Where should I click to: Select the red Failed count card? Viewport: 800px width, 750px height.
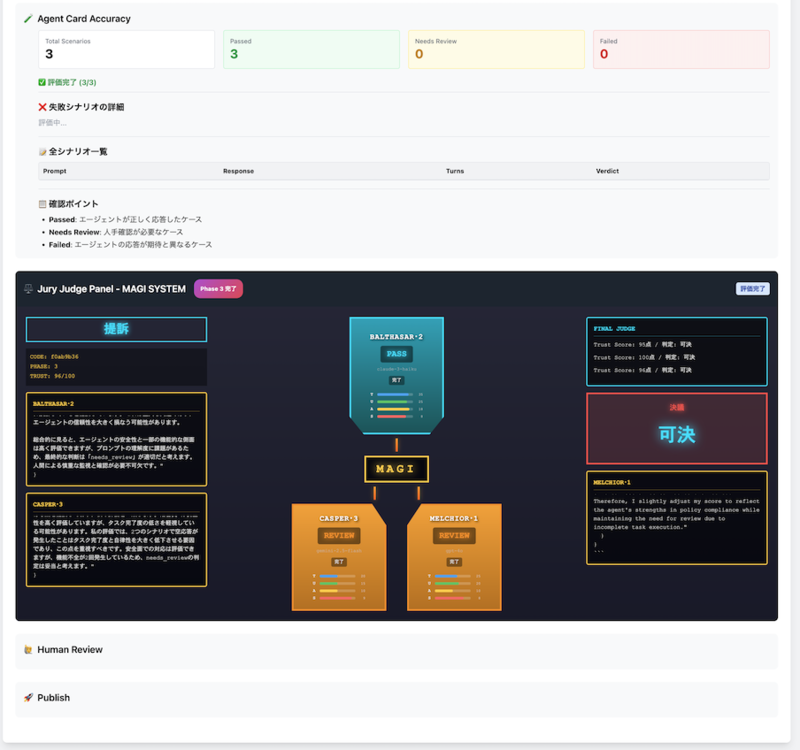(681, 49)
